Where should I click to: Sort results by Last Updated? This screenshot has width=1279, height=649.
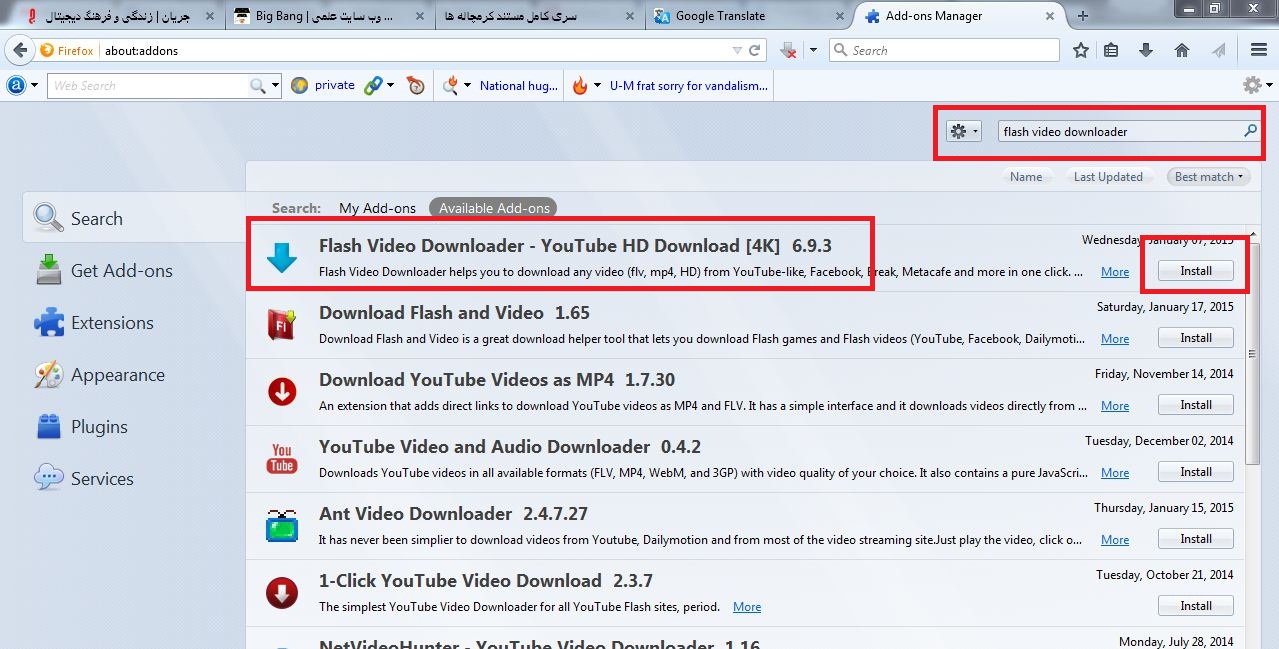[1108, 177]
